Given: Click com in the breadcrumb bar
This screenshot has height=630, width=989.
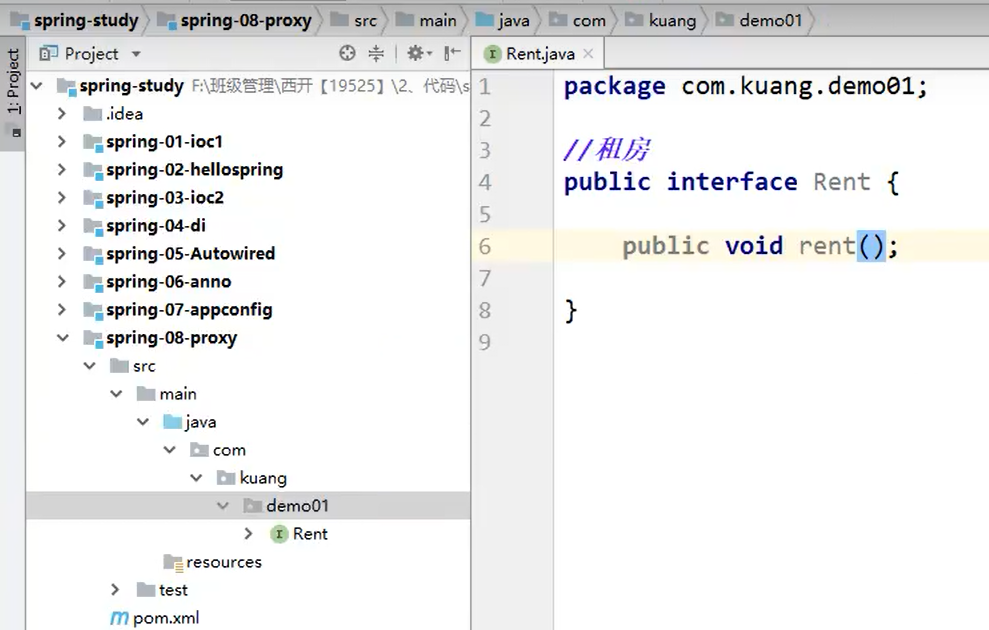Looking at the screenshot, I should point(588,20).
